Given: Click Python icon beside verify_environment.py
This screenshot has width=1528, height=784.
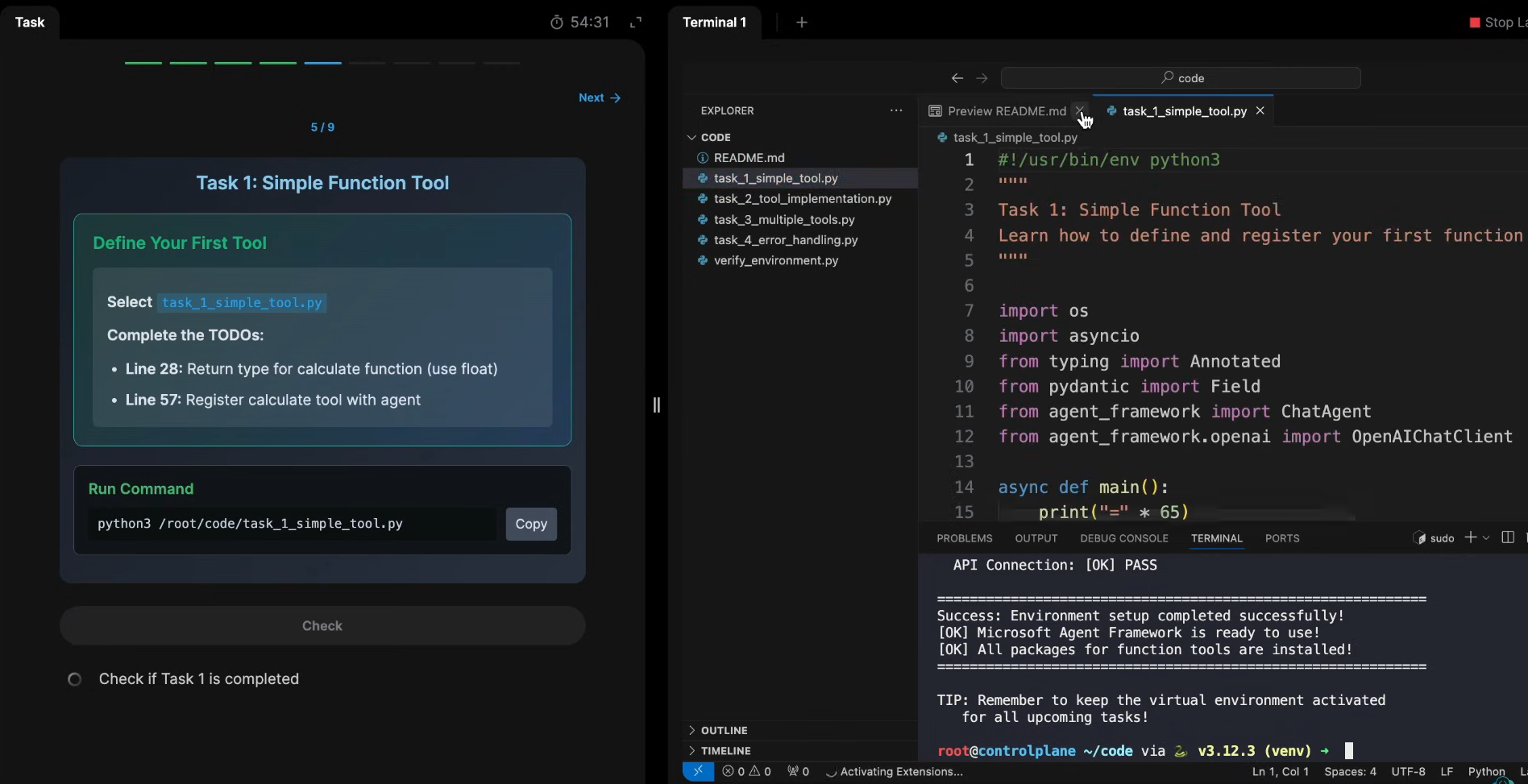Looking at the screenshot, I should tap(703, 261).
